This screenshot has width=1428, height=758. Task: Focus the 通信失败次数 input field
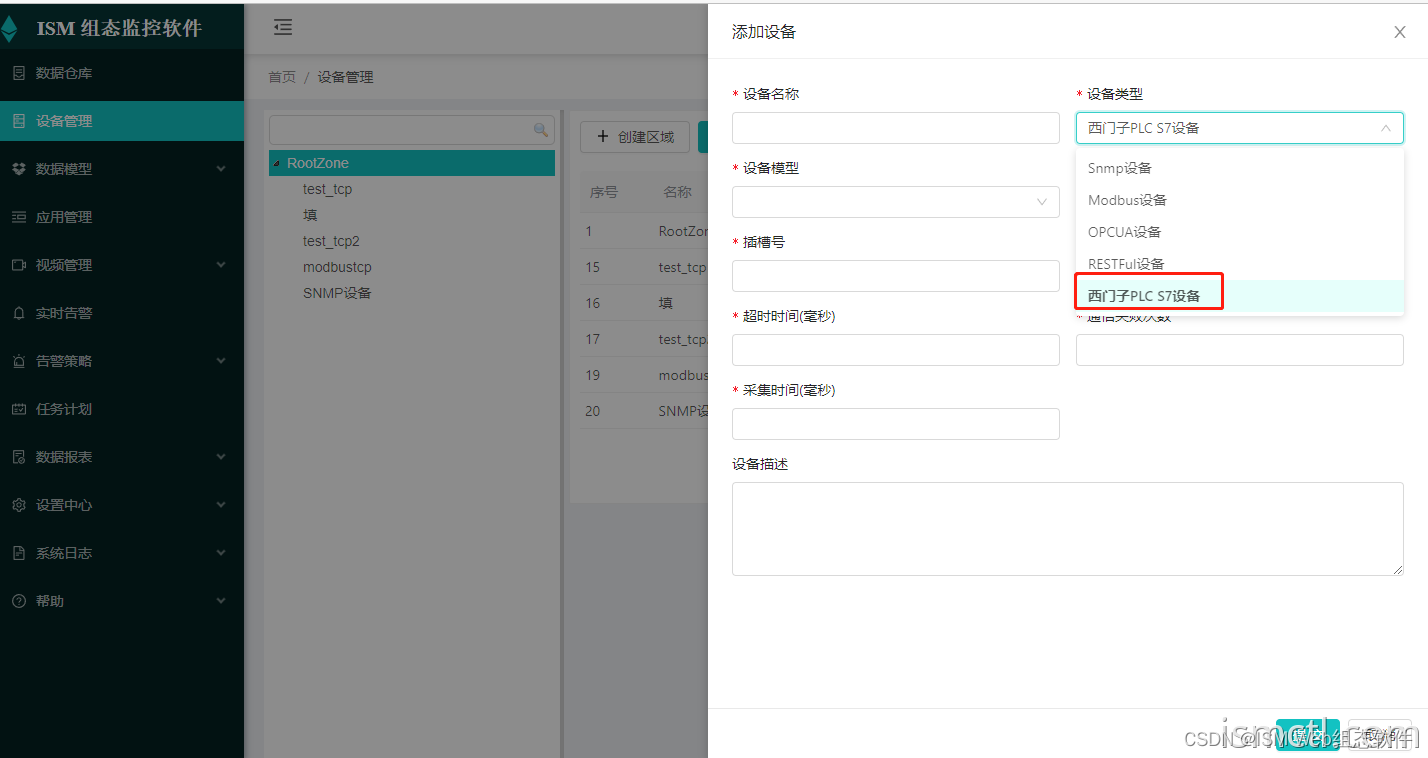(x=1240, y=350)
